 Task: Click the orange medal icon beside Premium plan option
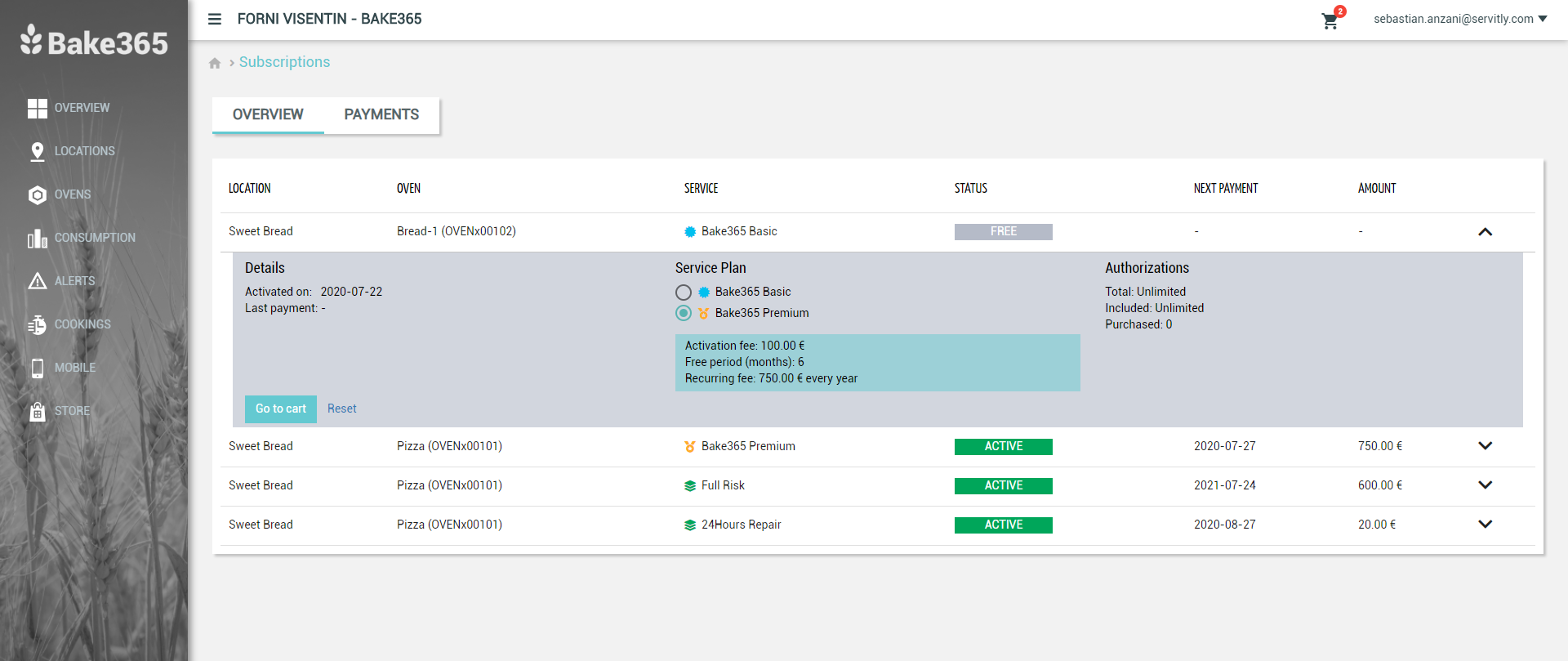(x=704, y=314)
